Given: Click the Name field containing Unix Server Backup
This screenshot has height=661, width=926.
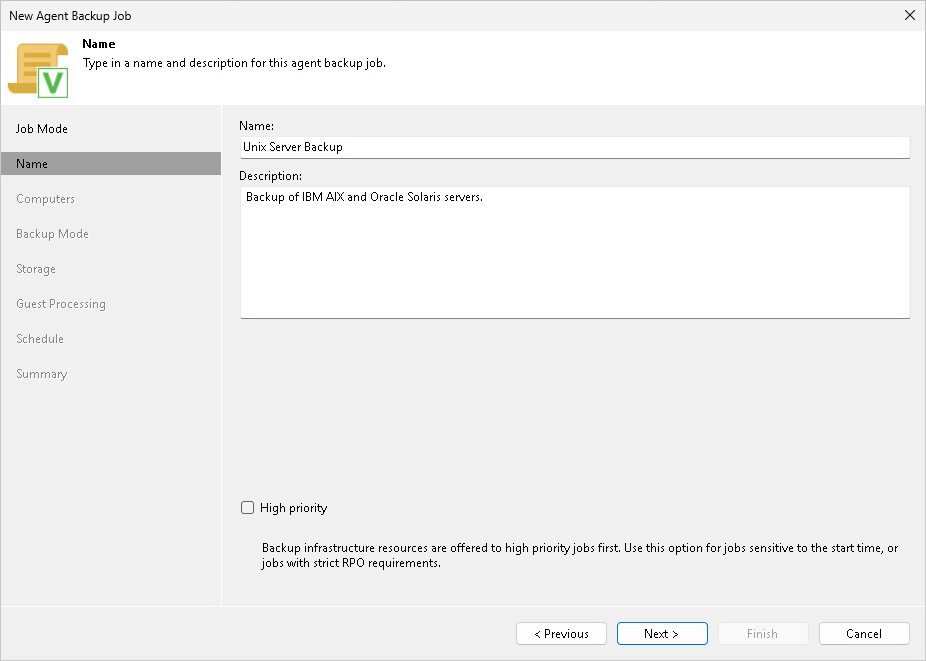Looking at the screenshot, I should pyautogui.click(x=575, y=147).
